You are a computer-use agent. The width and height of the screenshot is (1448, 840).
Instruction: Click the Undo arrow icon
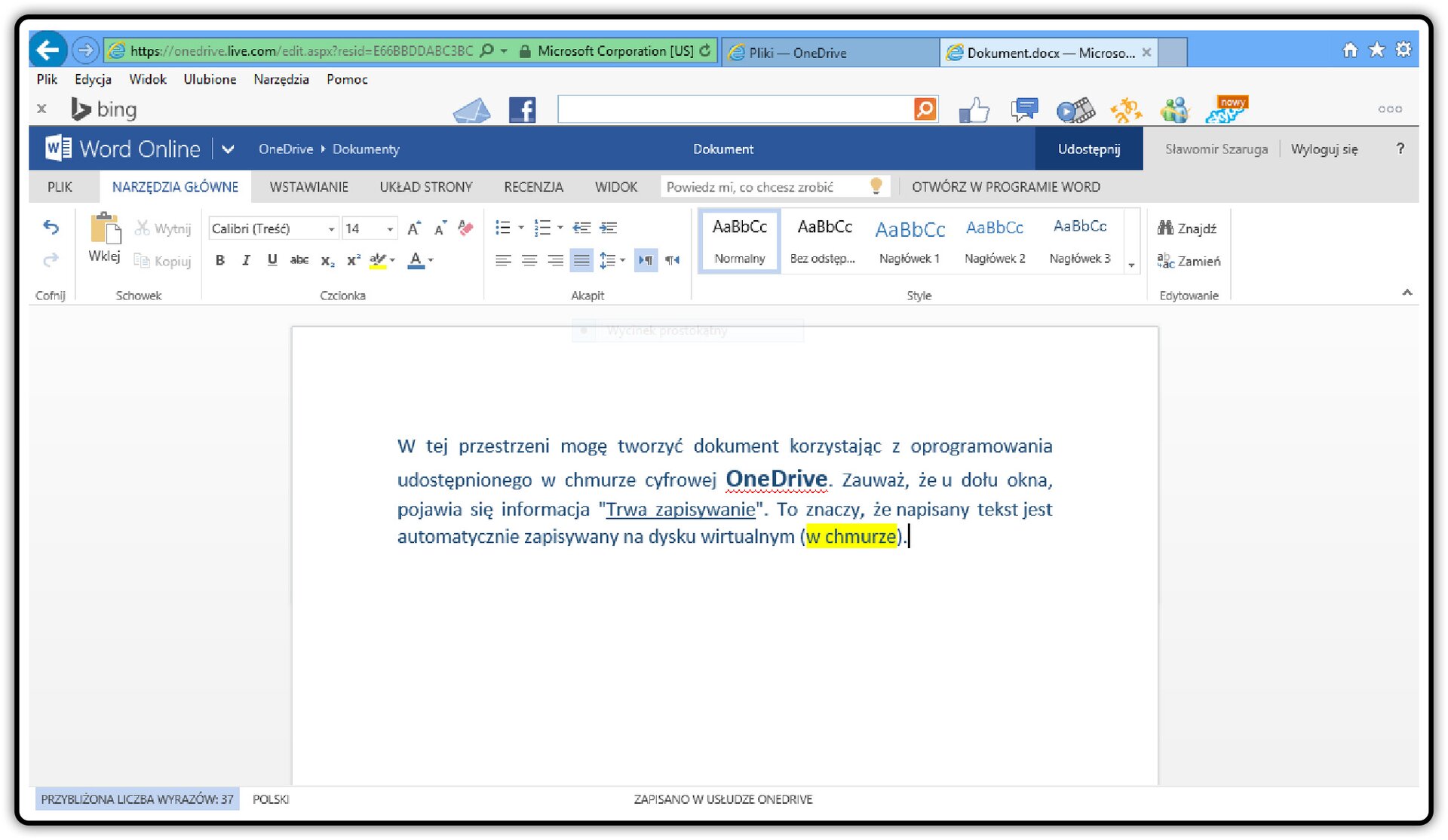[x=51, y=227]
